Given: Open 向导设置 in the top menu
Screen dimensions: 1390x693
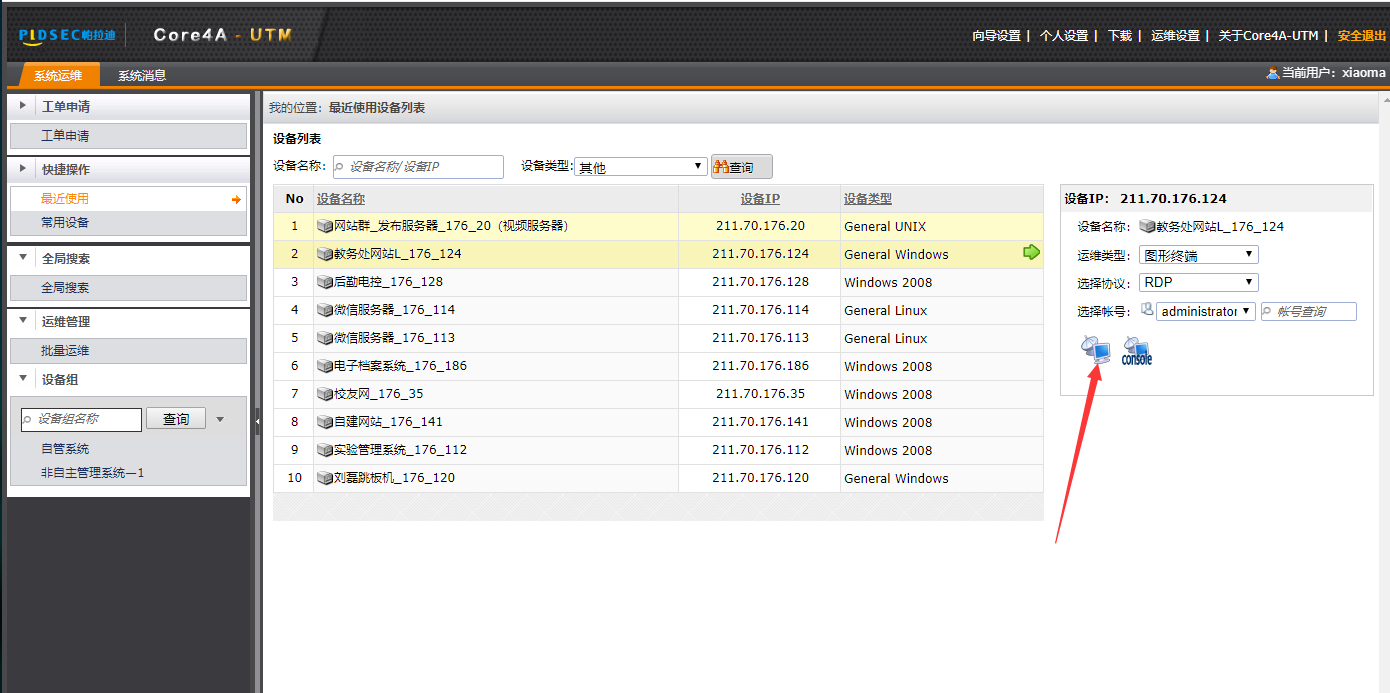Looking at the screenshot, I should [x=996, y=35].
